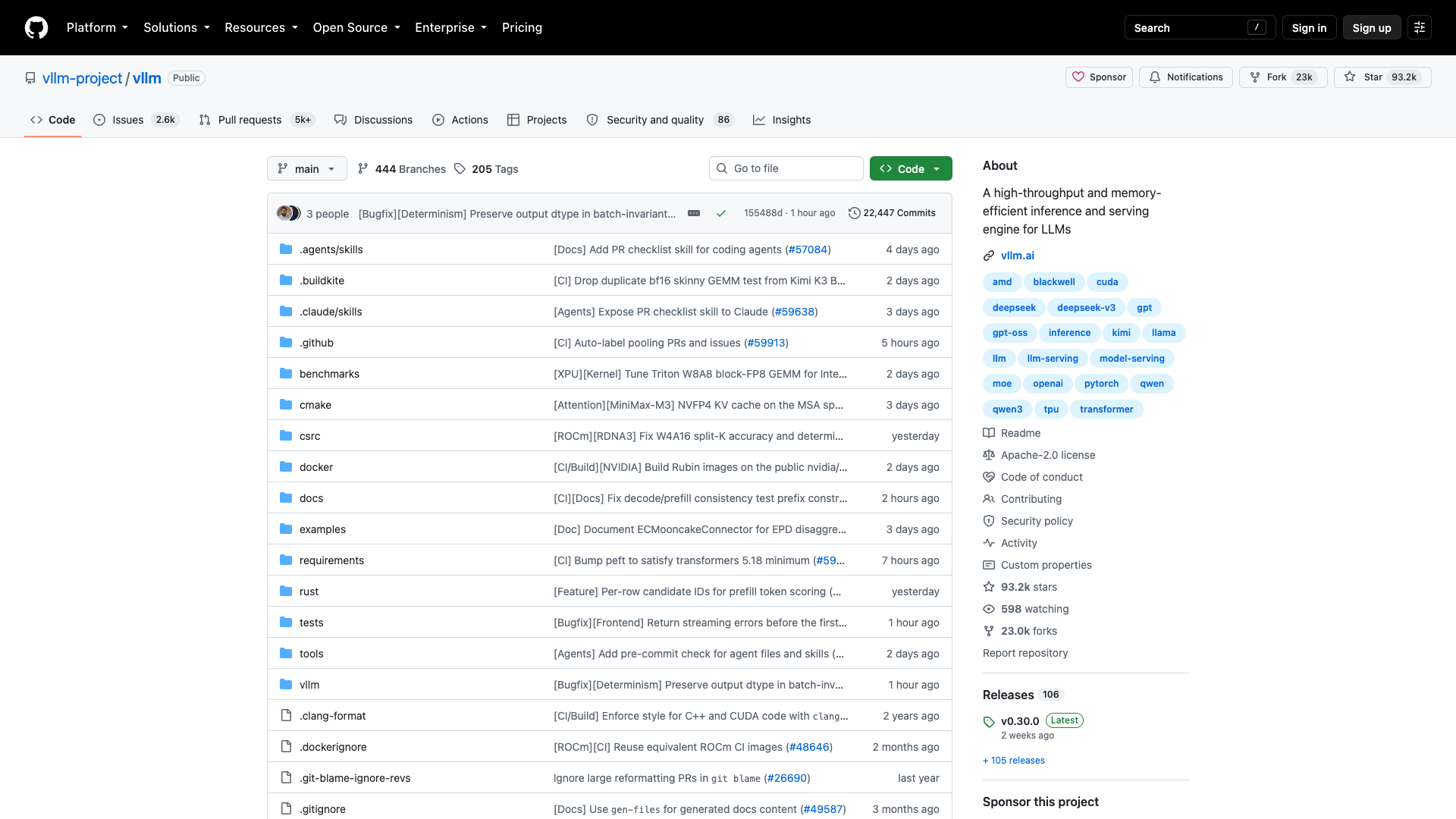Expand the Solutions menu

pyautogui.click(x=177, y=27)
